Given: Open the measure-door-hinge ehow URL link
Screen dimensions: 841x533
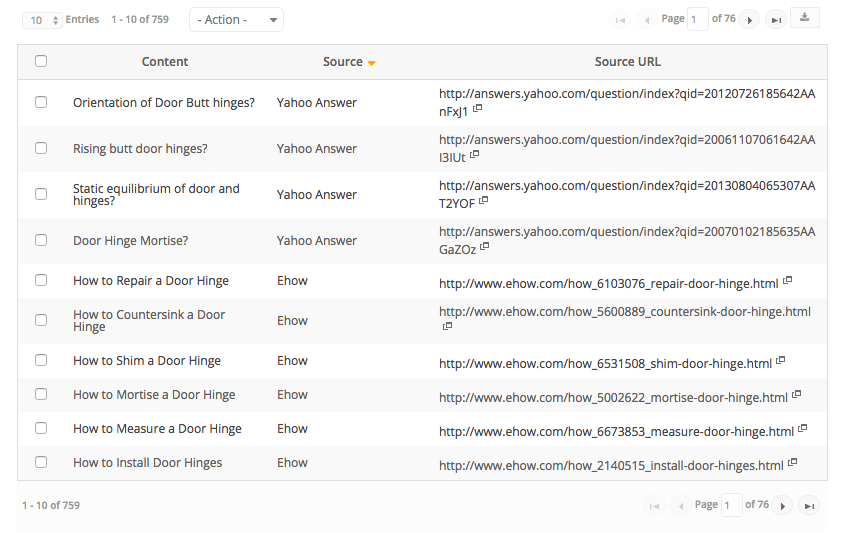Looking at the screenshot, I should tap(616, 429).
